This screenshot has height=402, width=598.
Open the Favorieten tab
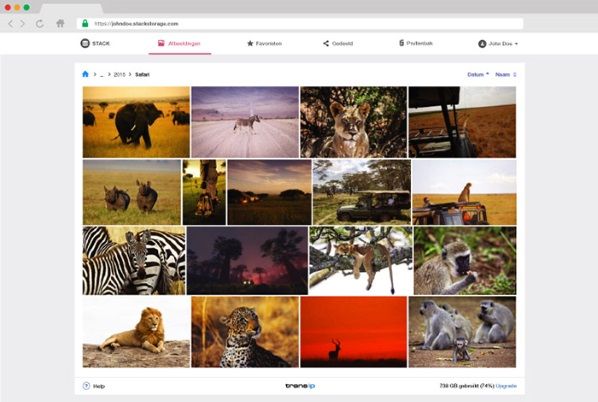click(265, 43)
